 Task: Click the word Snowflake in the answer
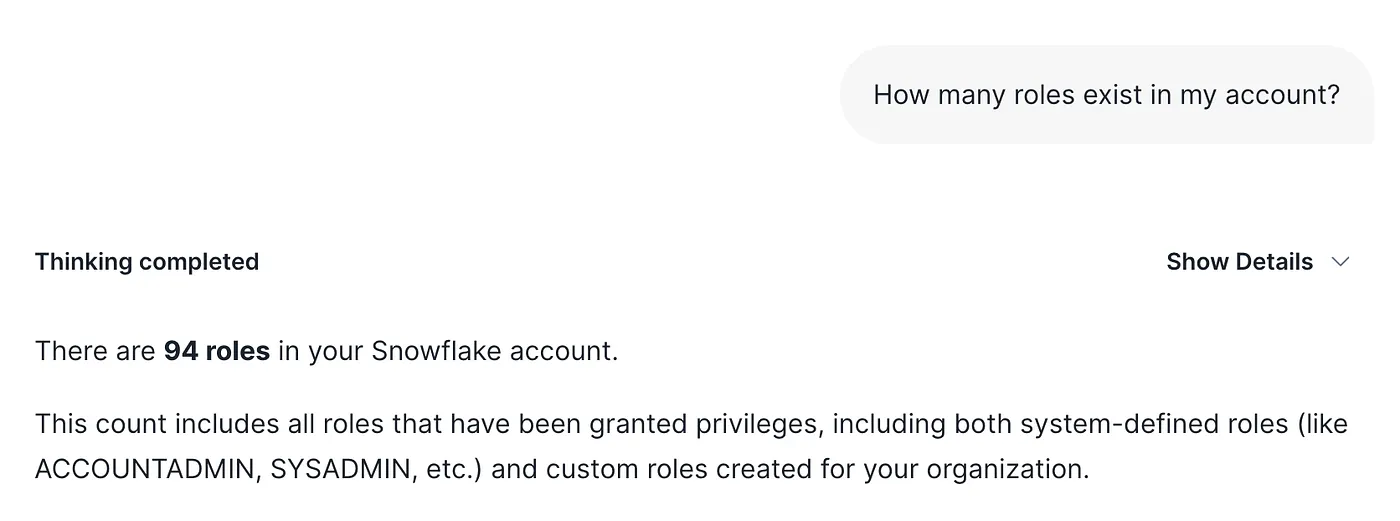pos(436,352)
